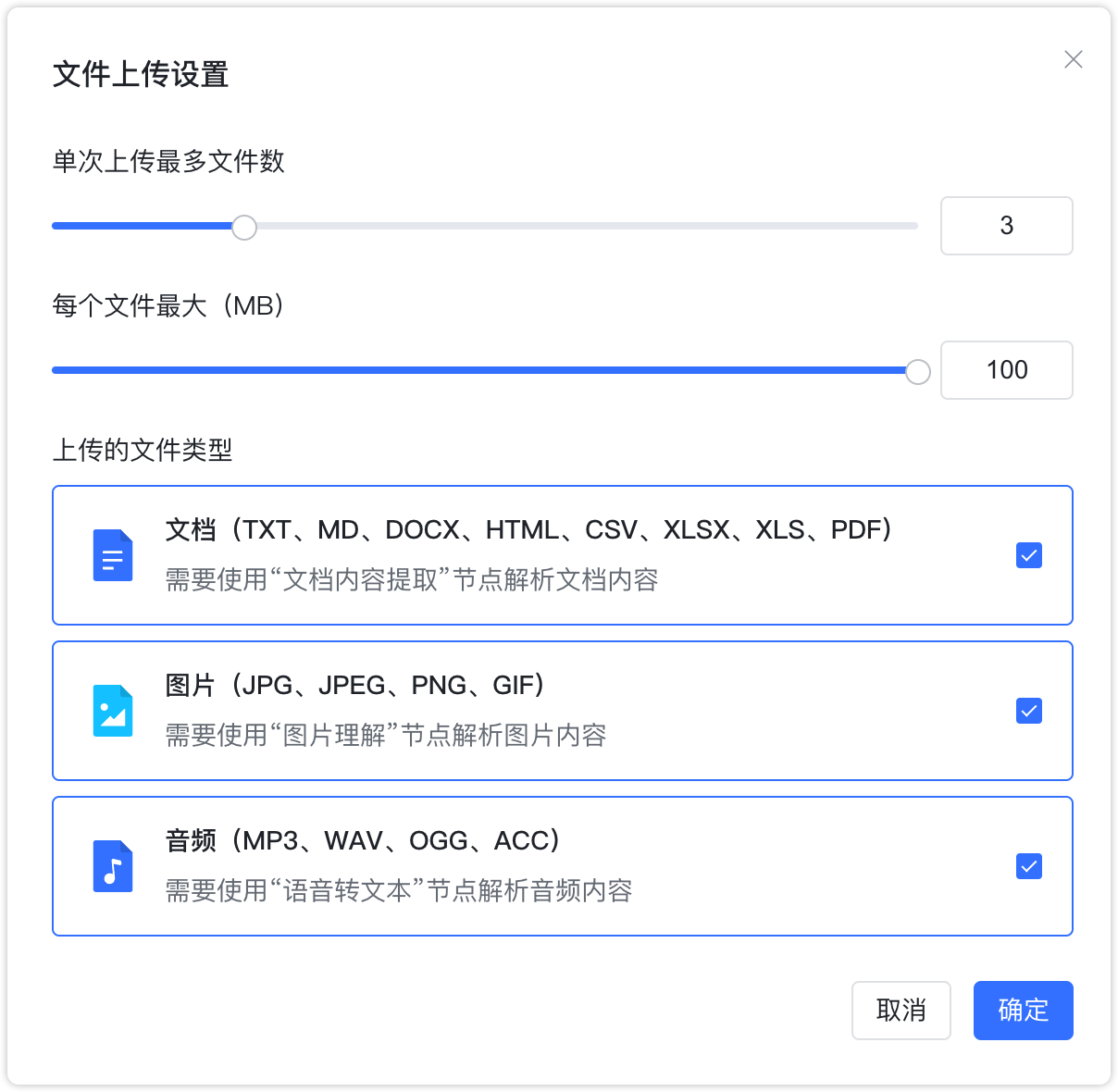Click the audio music note icon
This screenshot has height=1092, width=1118.
[112, 866]
